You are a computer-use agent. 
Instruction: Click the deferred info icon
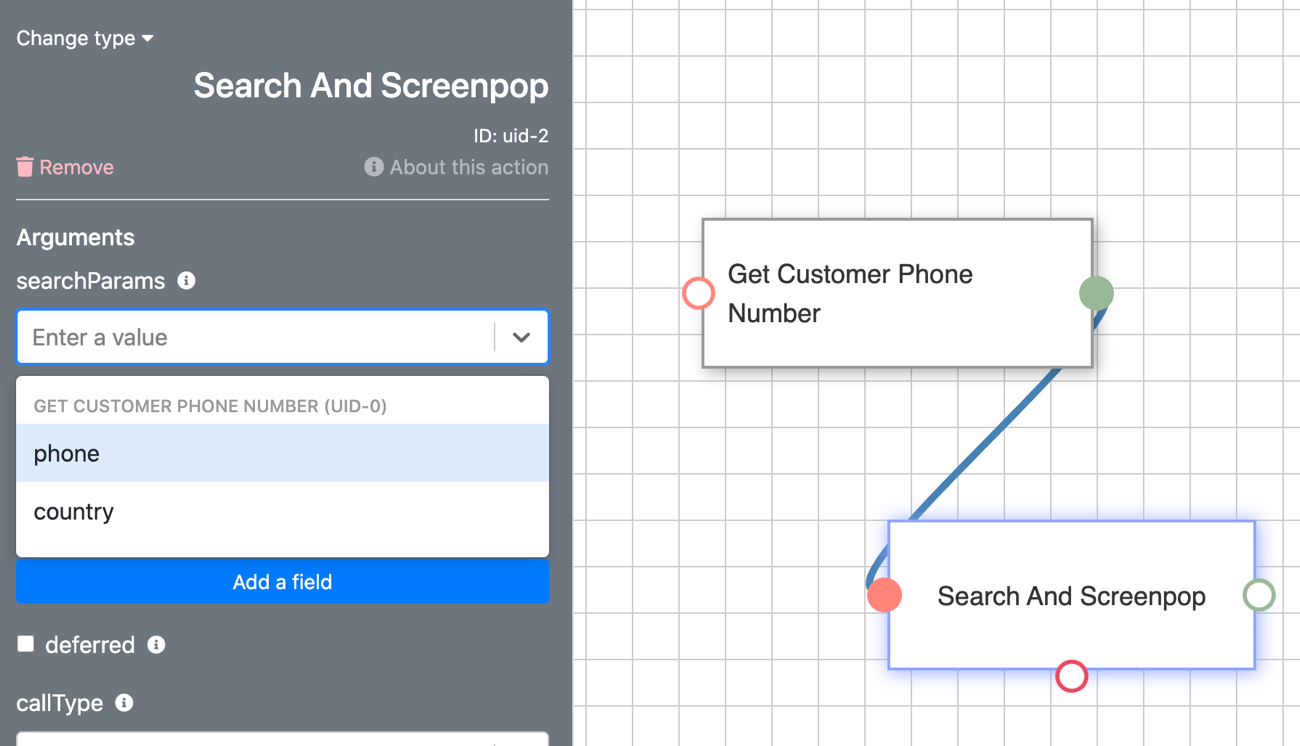pos(156,645)
